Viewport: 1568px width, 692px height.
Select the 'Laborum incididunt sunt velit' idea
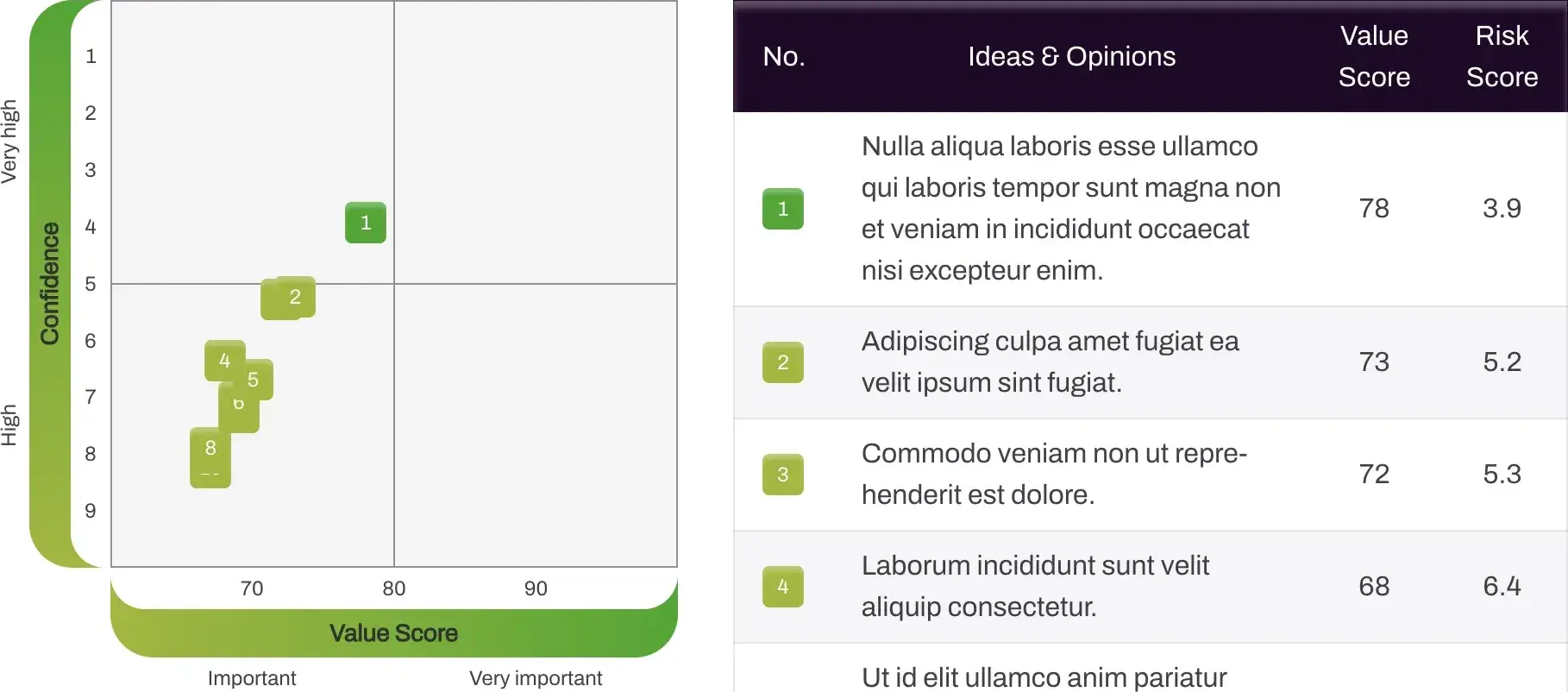click(x=1035, y=586)
